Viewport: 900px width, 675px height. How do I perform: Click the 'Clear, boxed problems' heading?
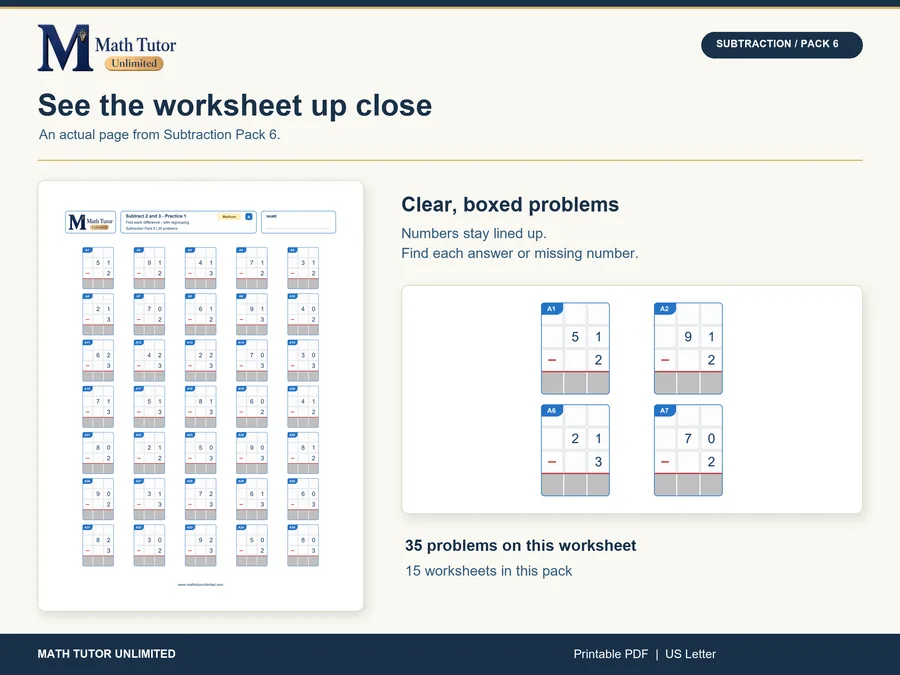[x=510, y=205]
